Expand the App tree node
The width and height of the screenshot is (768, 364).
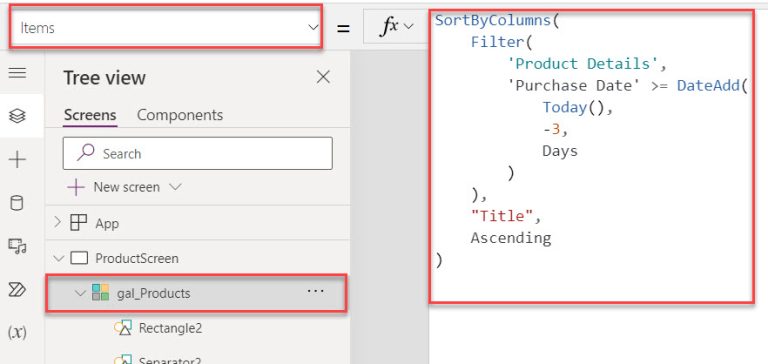57,222
